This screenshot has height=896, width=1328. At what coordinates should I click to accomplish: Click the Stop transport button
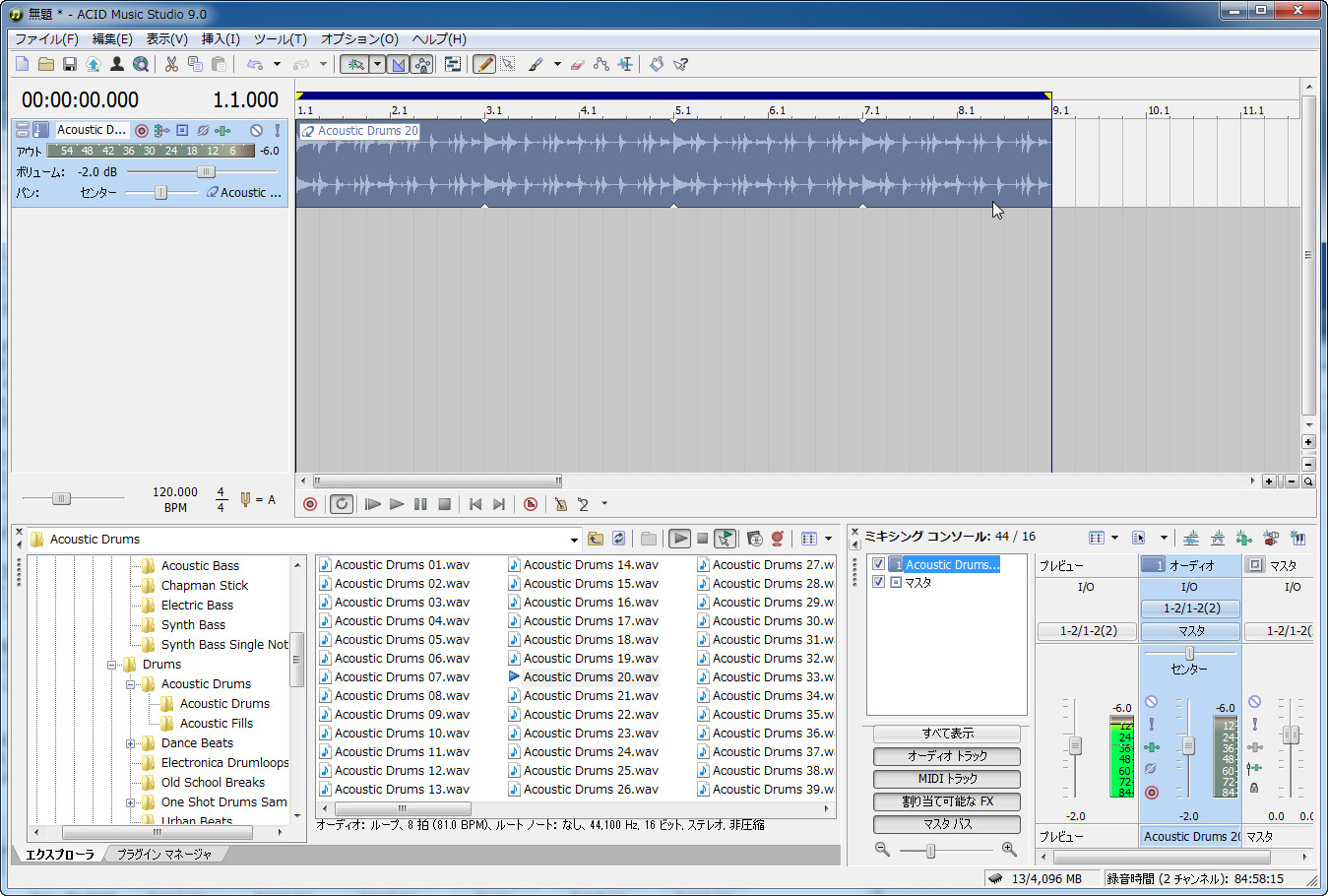(x=444, y=504)
